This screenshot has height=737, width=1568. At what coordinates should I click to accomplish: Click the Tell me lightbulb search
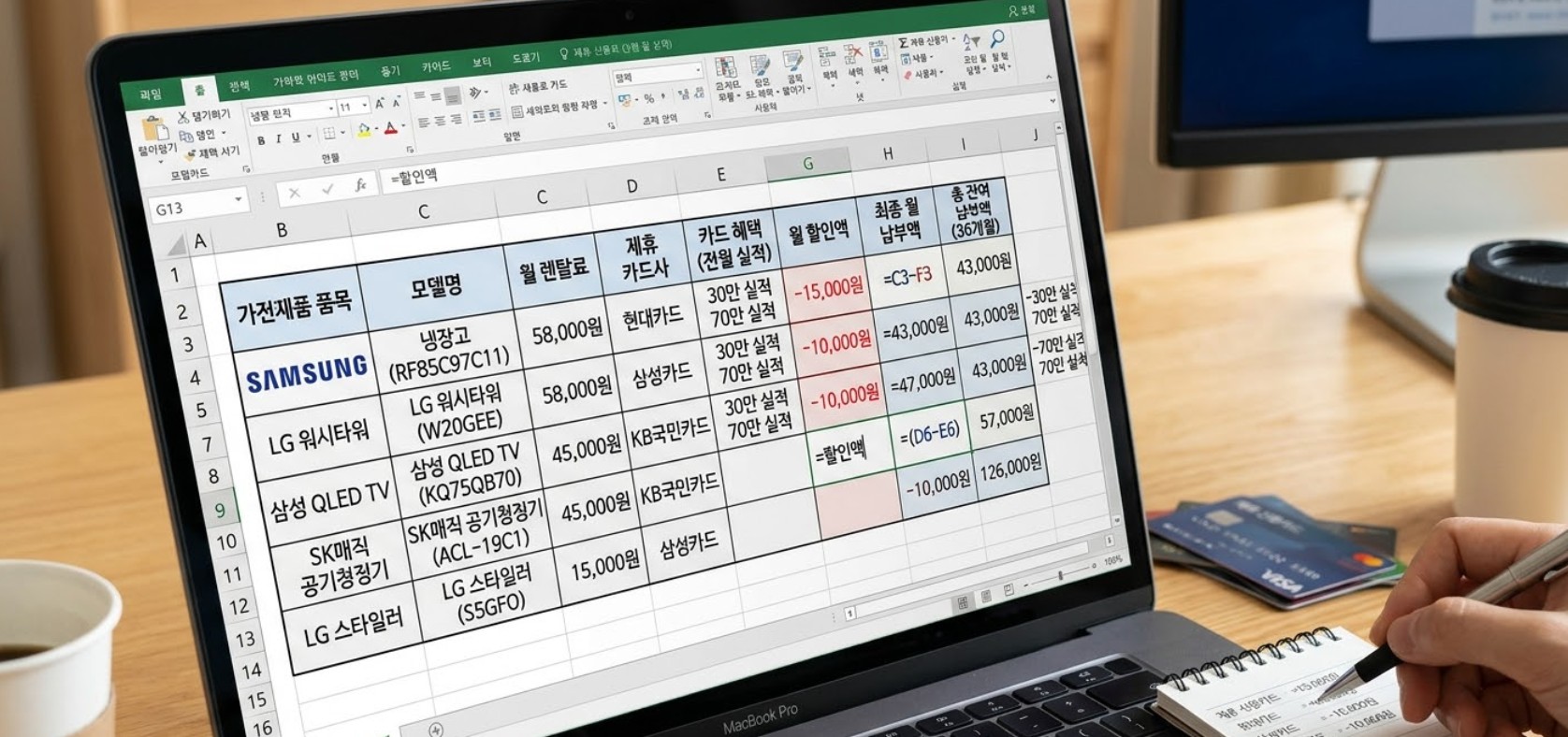564,53
